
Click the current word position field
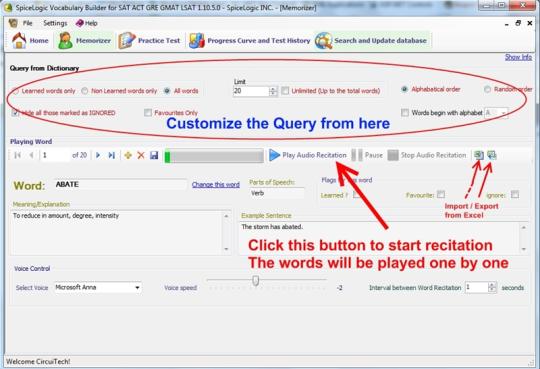click(56, 155)
